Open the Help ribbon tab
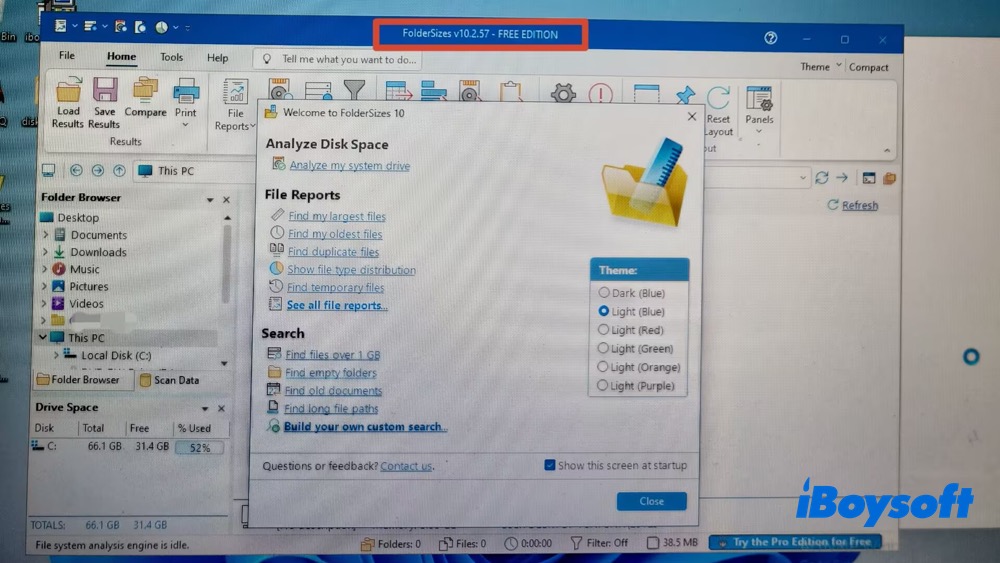Screen dimensions: 1000x563 pos(217,57)
